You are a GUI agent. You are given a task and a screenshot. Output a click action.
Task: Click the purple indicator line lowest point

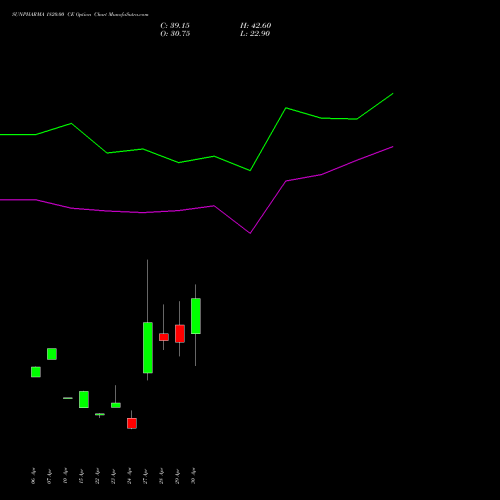tap(250, 233)
